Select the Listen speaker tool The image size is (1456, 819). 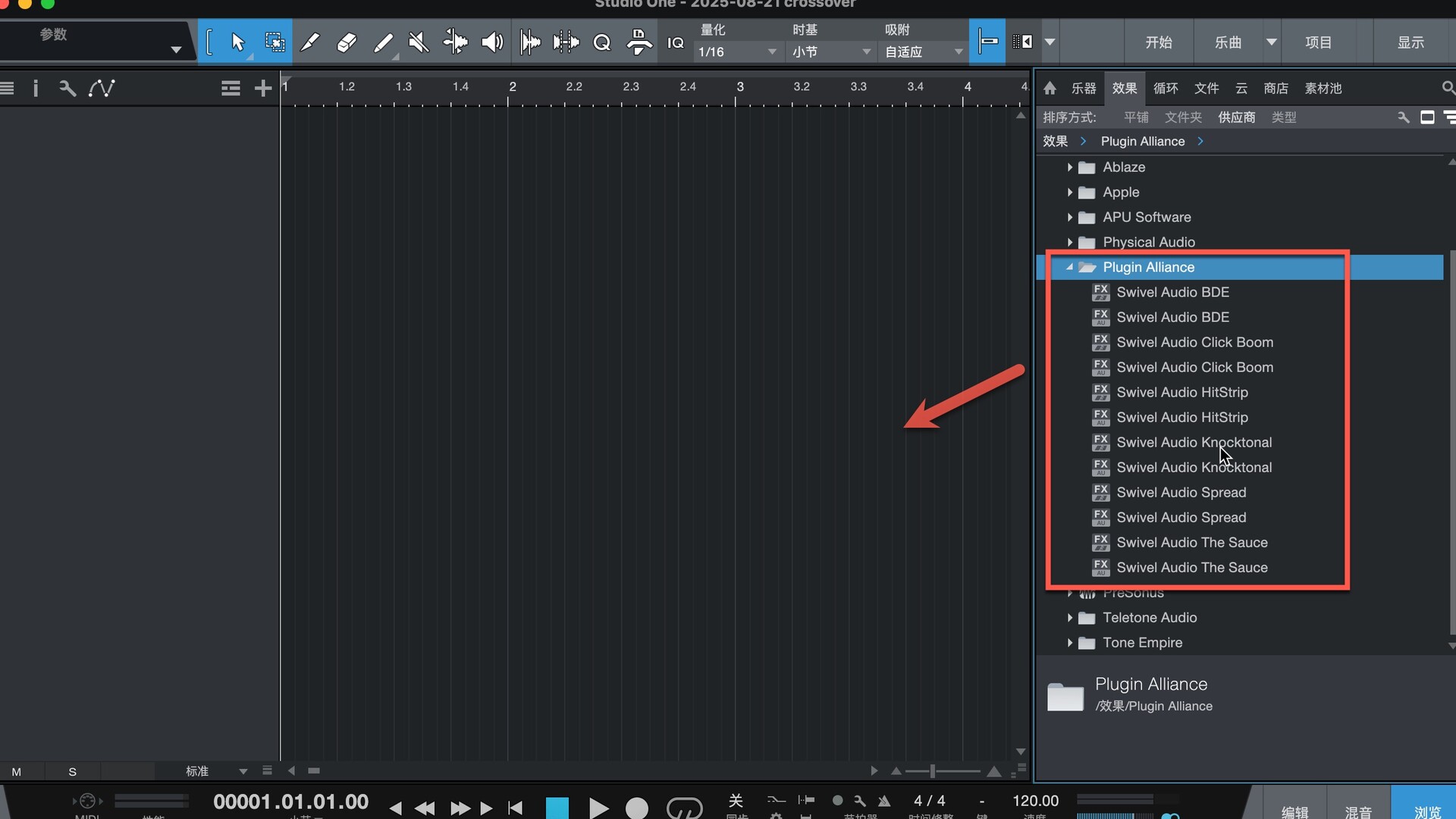[x=492, y=42]
